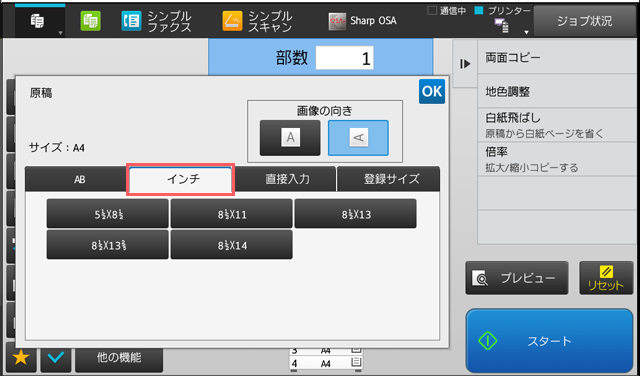Expand the printer status dropdown arrow

[527, 32]
